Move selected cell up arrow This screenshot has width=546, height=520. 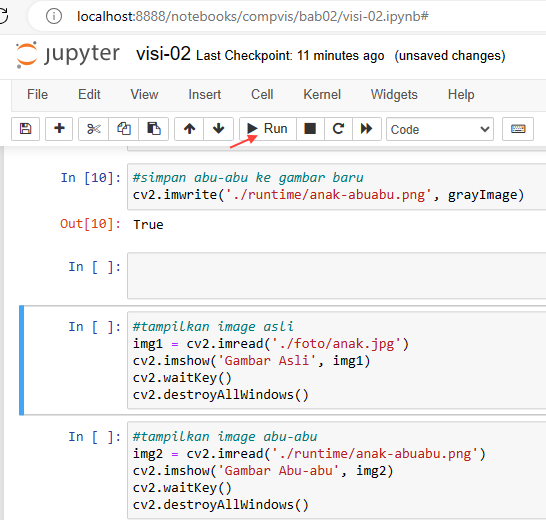pyautogui.click(x=189, y=129)
